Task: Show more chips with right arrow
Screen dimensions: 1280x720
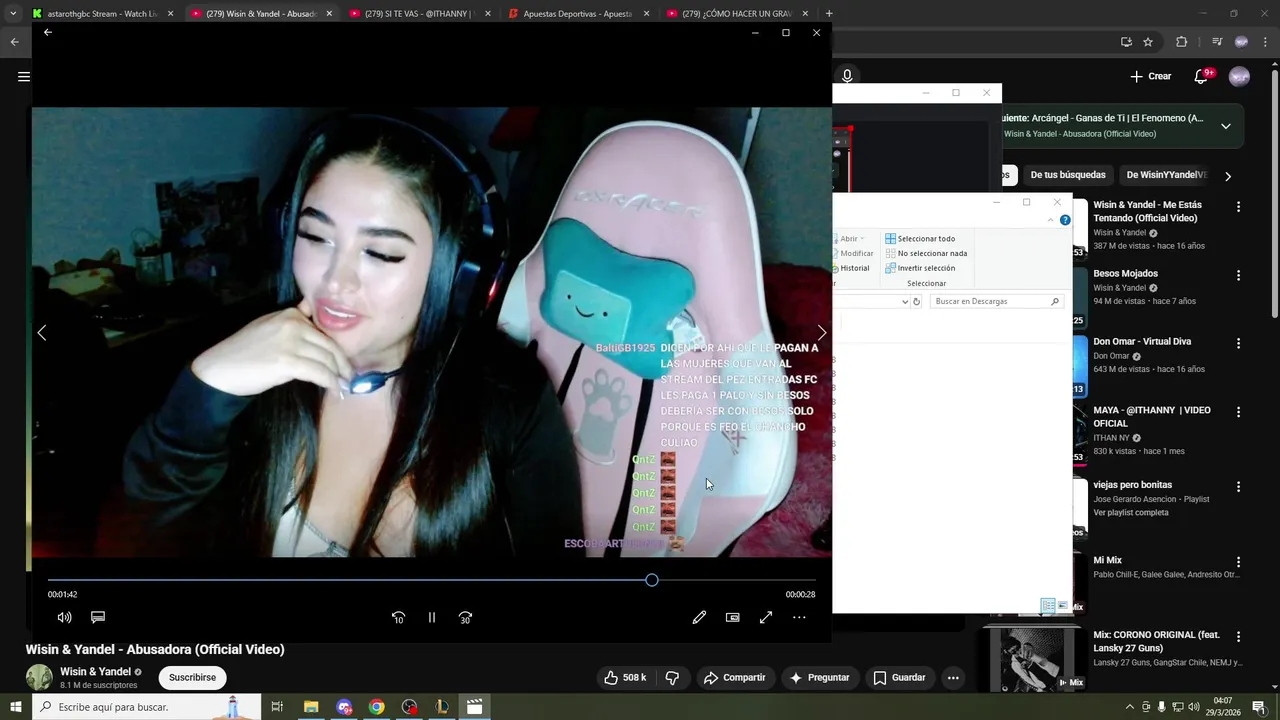Action: coord(1228,176)
